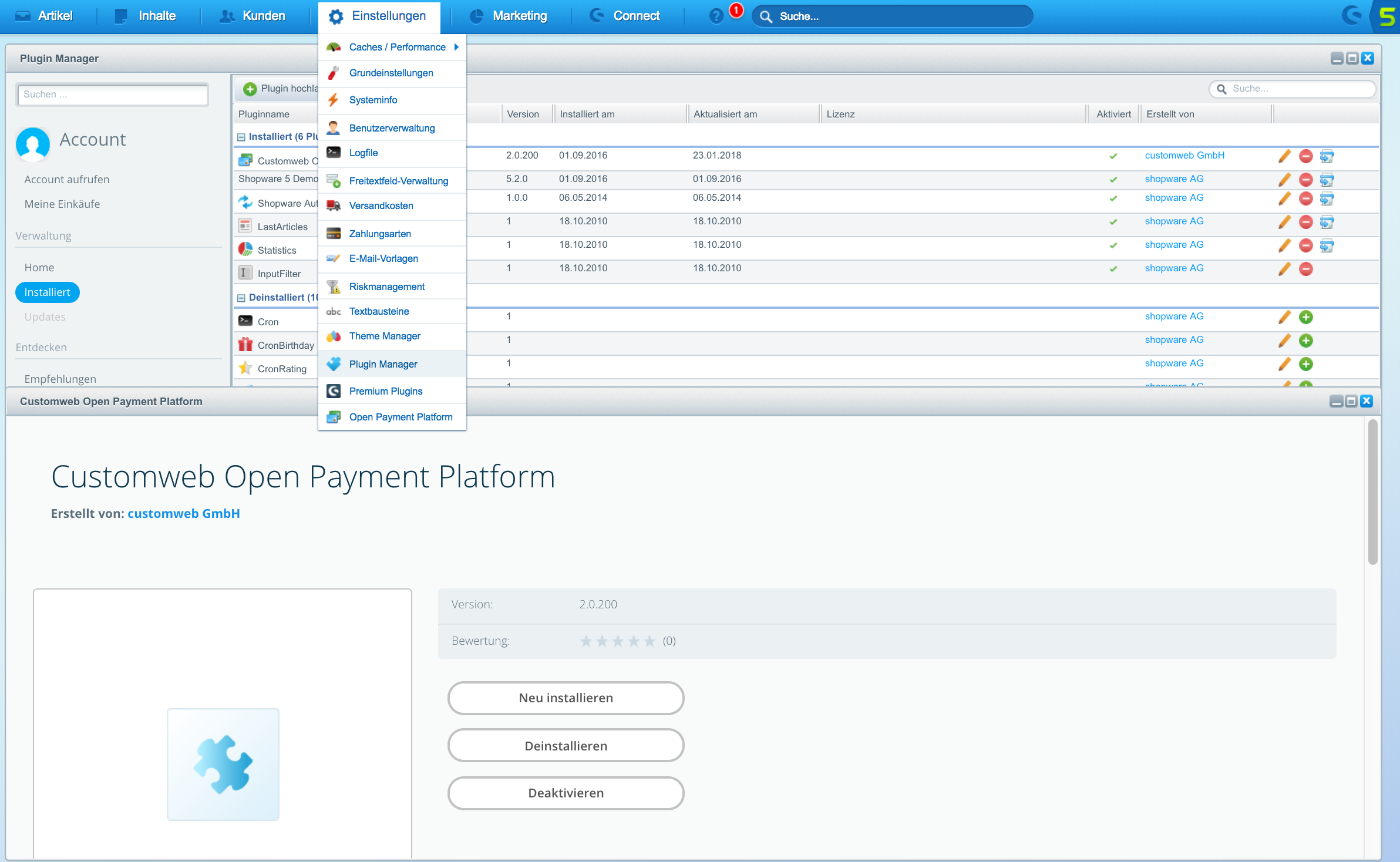Open the Systeminfo menu entry
The height and width of the screenshot is (862, 1400).
[x=392, y=100]
